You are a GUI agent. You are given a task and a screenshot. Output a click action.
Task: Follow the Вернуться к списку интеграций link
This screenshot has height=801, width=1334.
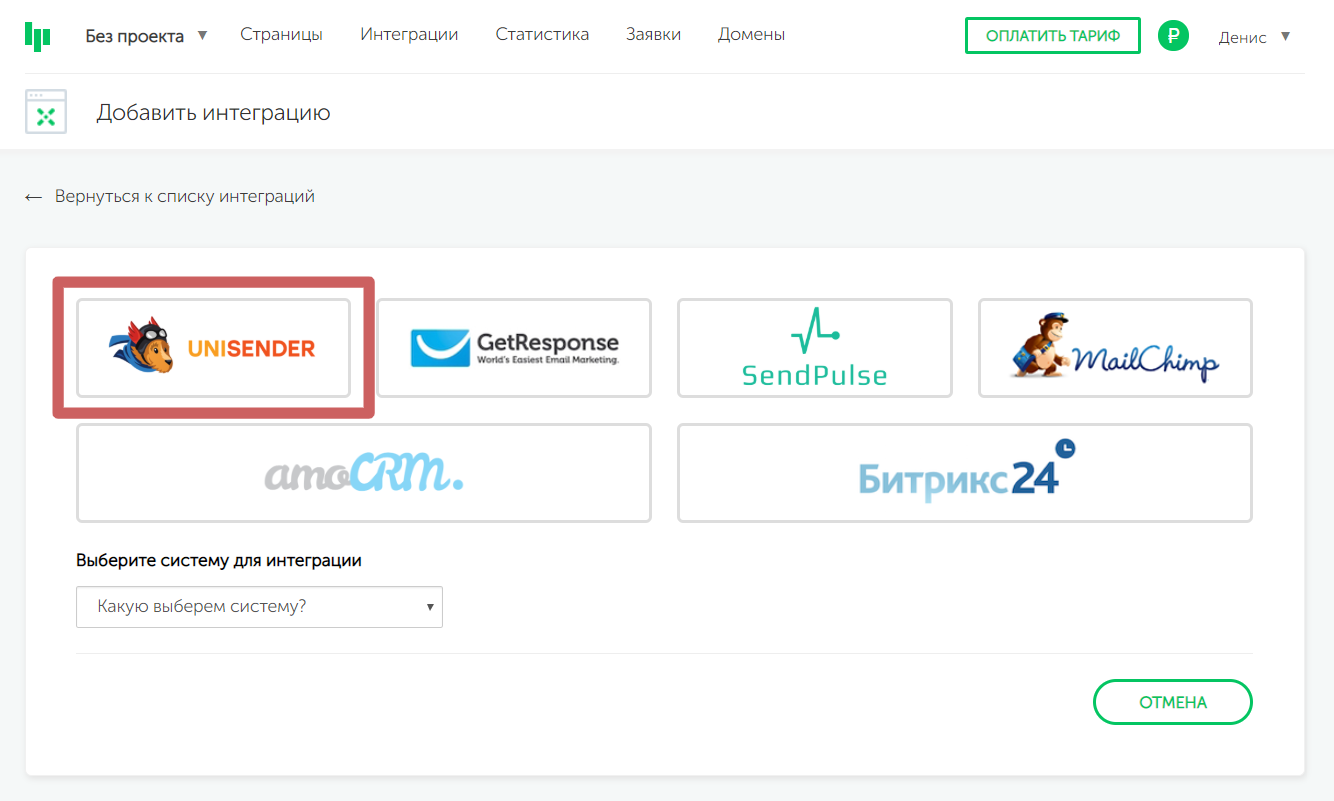184,197
